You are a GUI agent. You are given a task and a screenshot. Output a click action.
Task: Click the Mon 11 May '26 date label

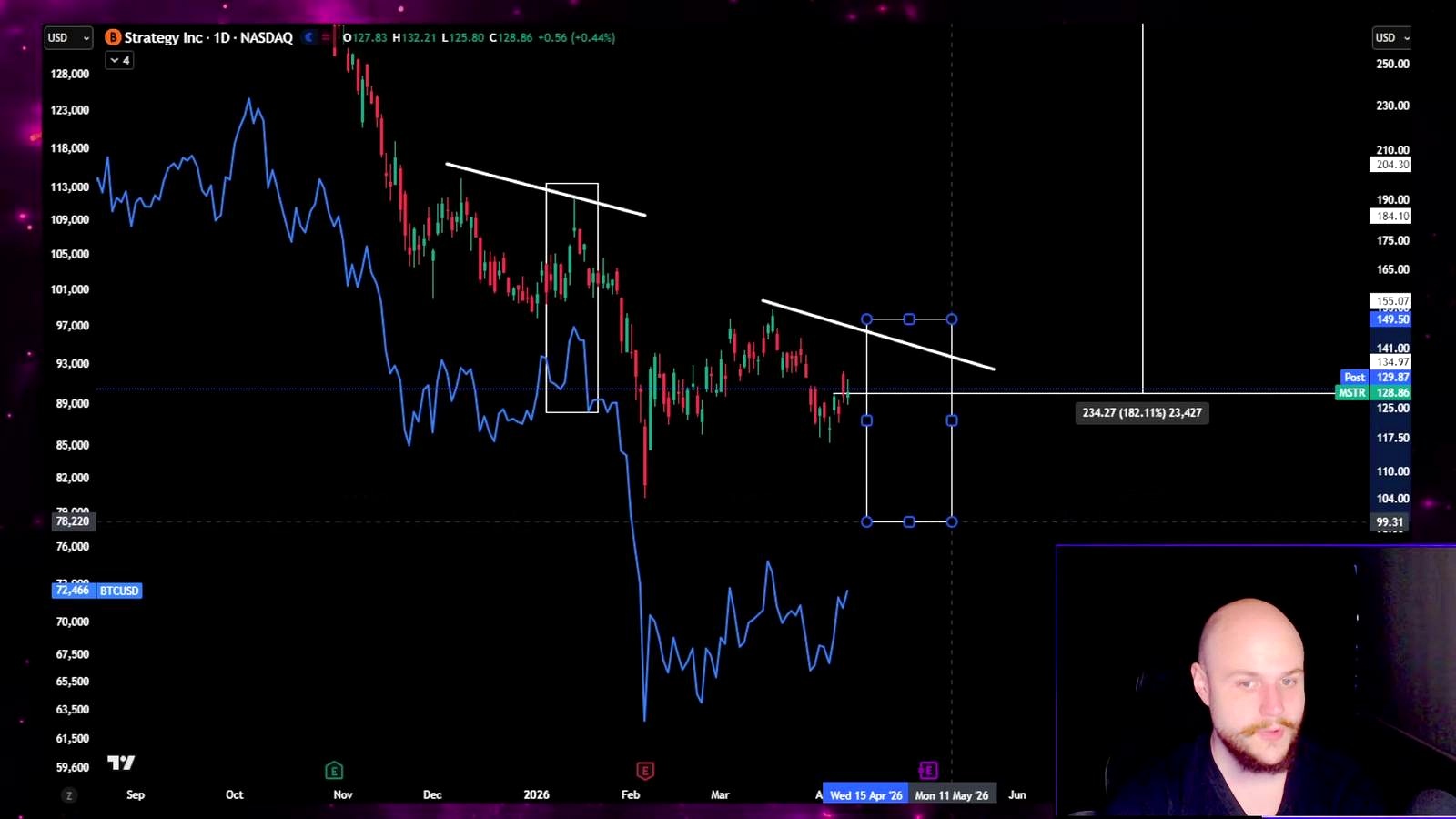click(x=952, y=795)
